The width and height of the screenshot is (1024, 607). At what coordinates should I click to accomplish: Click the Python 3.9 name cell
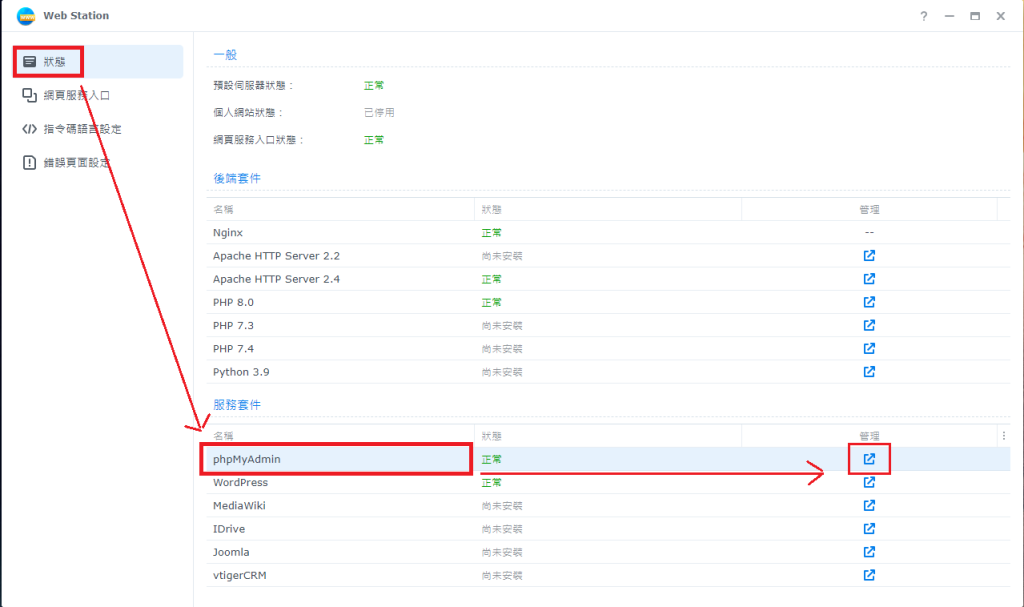(x=241, y=372)
